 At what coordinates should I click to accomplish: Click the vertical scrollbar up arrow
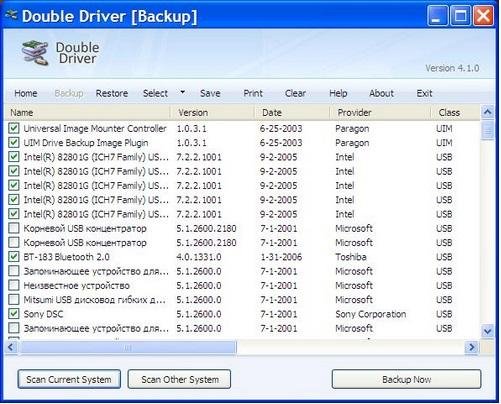[x=487, y=112]
